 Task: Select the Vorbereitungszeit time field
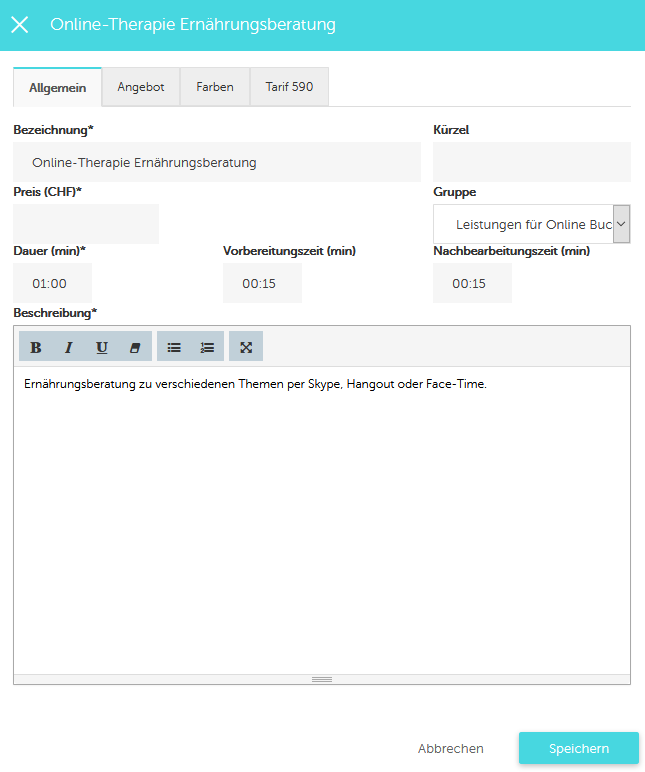coord(262,283)
